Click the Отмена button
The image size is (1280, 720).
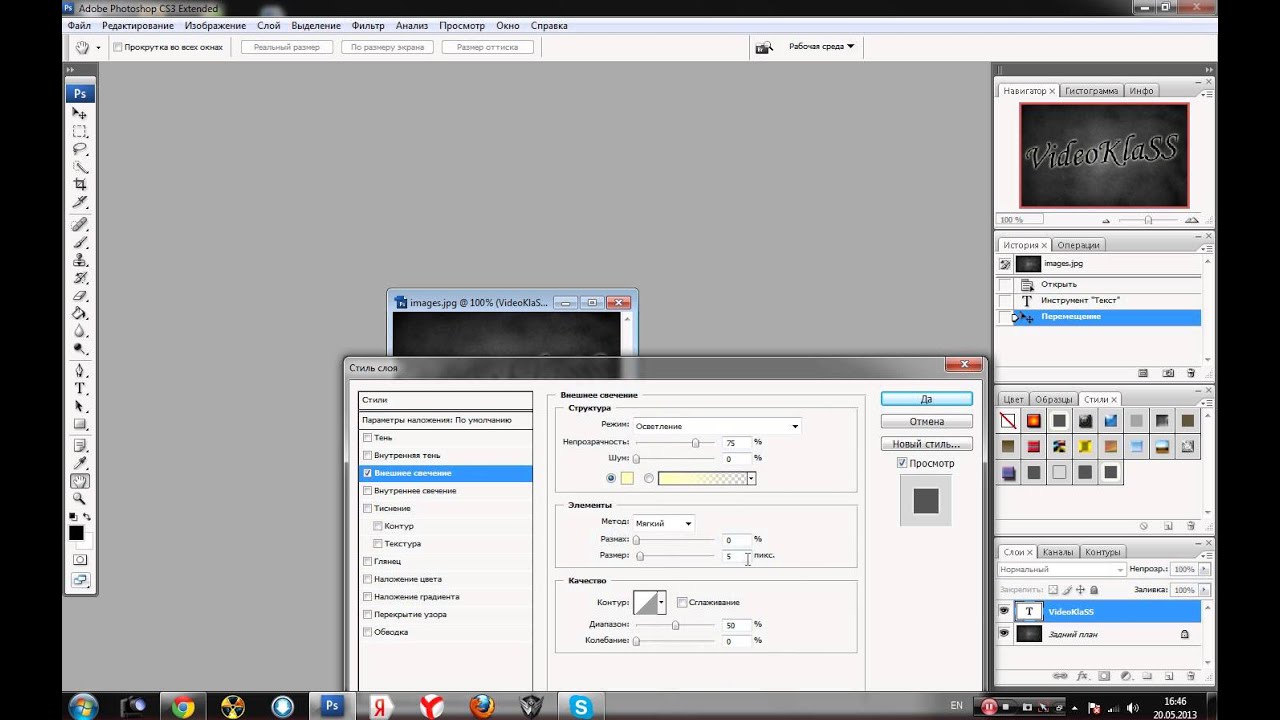tap(926, 421)
